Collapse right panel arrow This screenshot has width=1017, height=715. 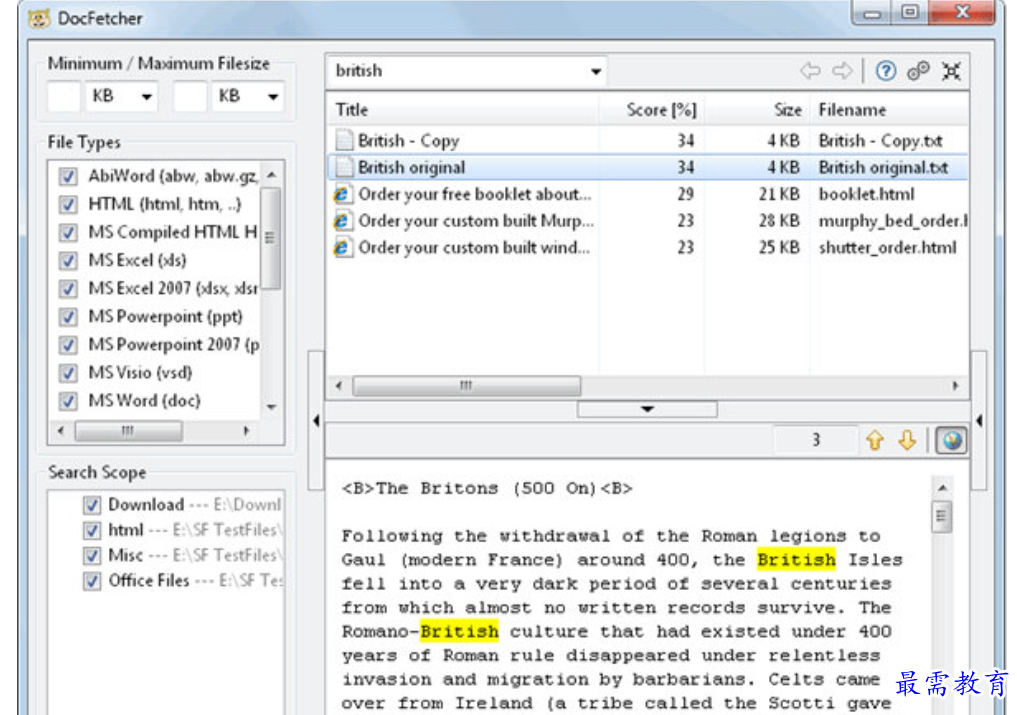979,420
